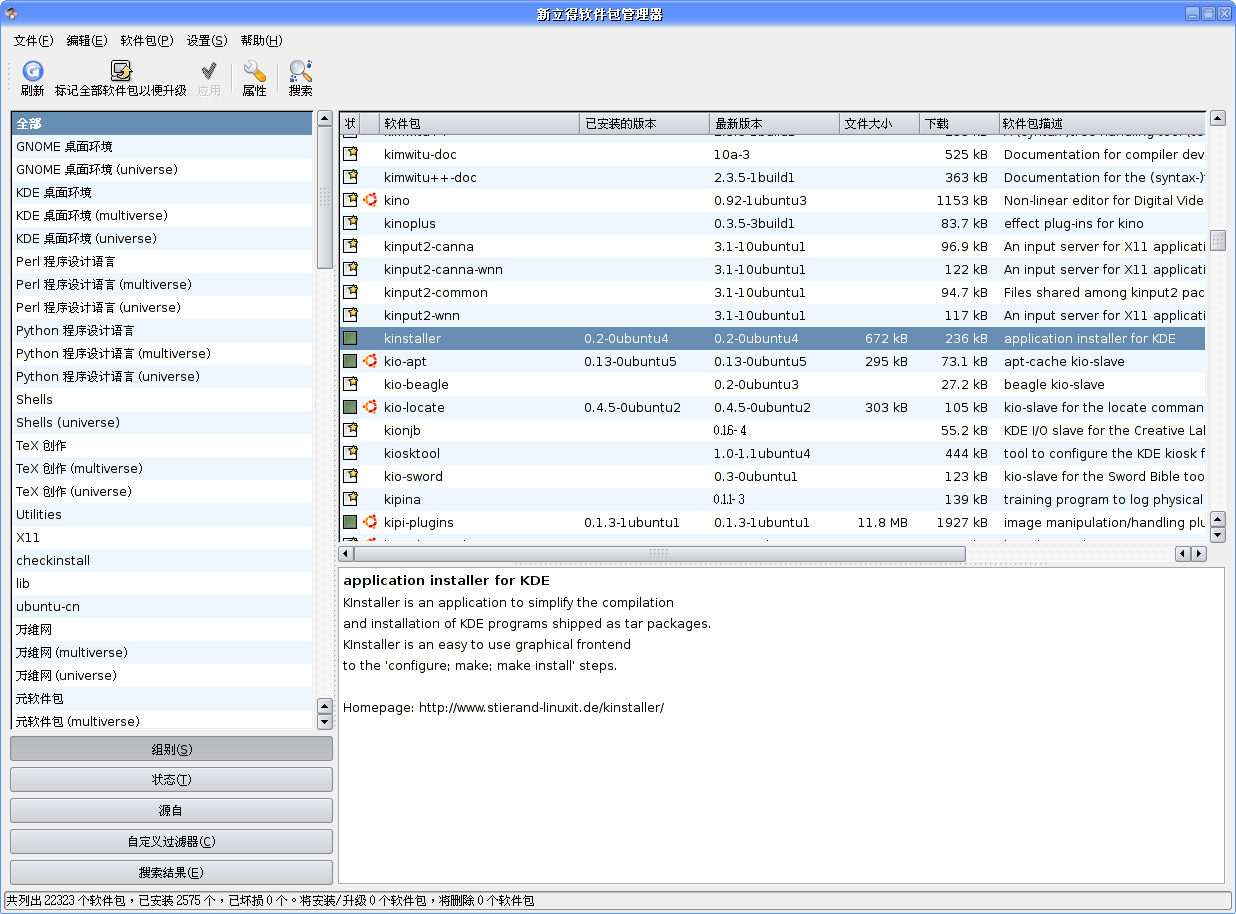The width and height of the screenshot is (1236, 914).
Task: Click the 组别(S) filter button
Action: tap(171, 749)
